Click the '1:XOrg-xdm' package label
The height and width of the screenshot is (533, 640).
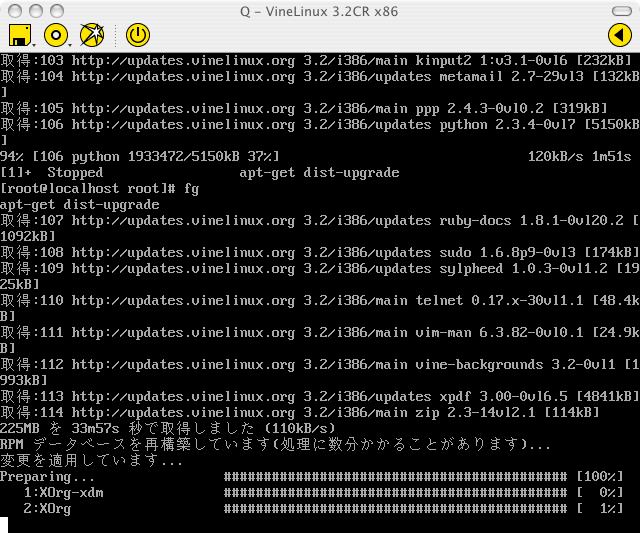[x=63, y=493]
